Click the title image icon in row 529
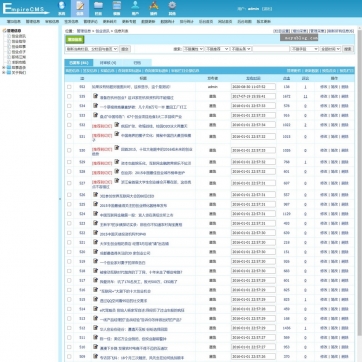Image resolution: width=362 pixels, height=362 pixels. (x=116, y=162)
